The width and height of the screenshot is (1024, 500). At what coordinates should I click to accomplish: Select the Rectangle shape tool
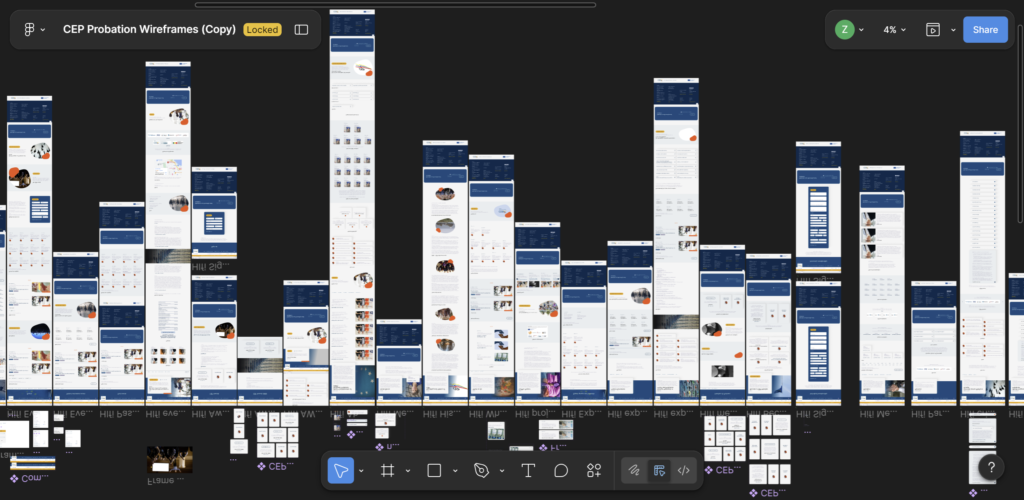click(435, 471)
